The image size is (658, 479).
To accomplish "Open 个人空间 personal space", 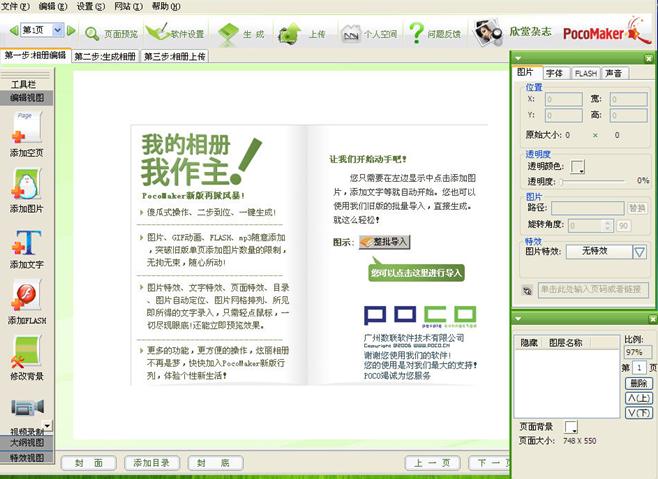I will [x=369, y=34].
